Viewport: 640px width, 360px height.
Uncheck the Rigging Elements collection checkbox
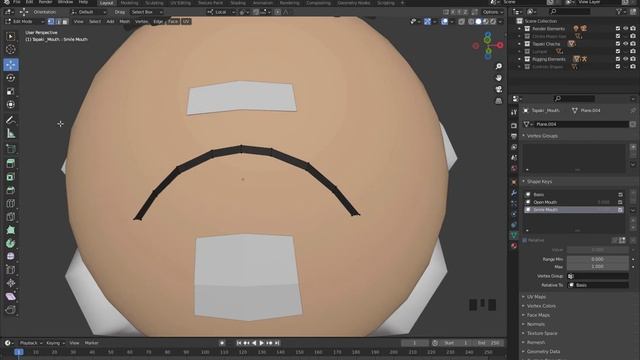point(618,59)
